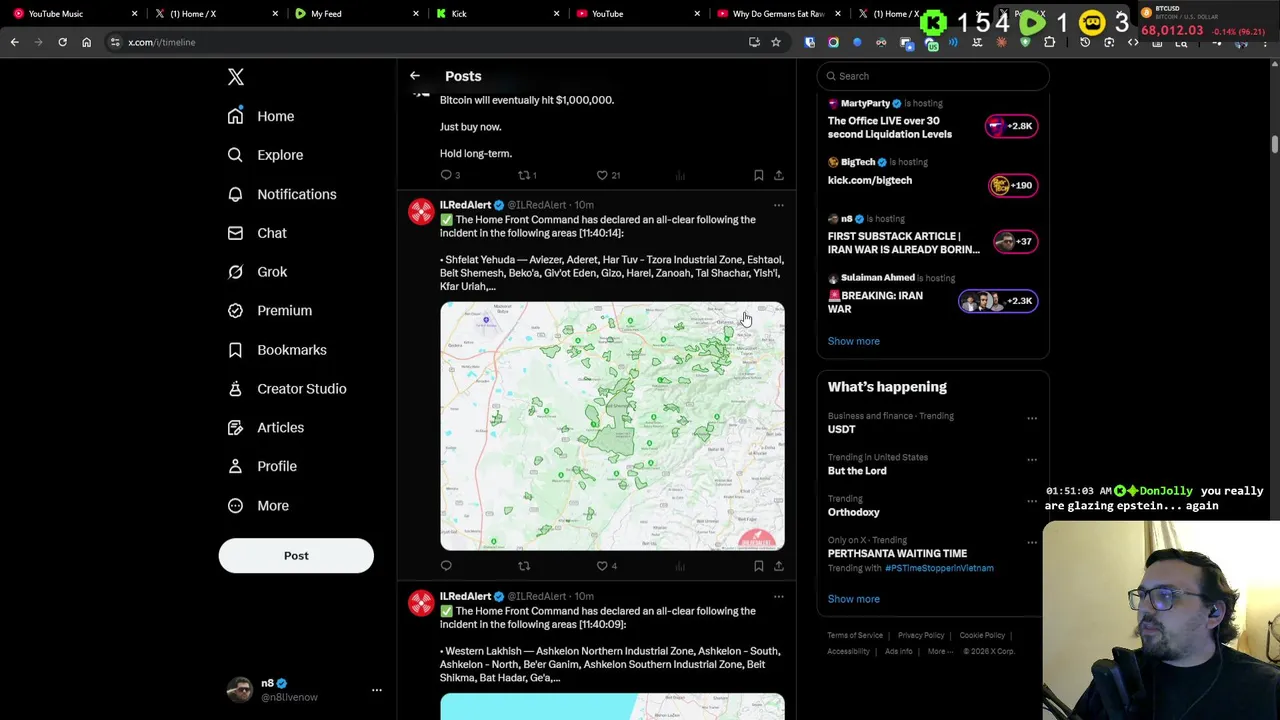Click the X search field

[x=933, y=76]
